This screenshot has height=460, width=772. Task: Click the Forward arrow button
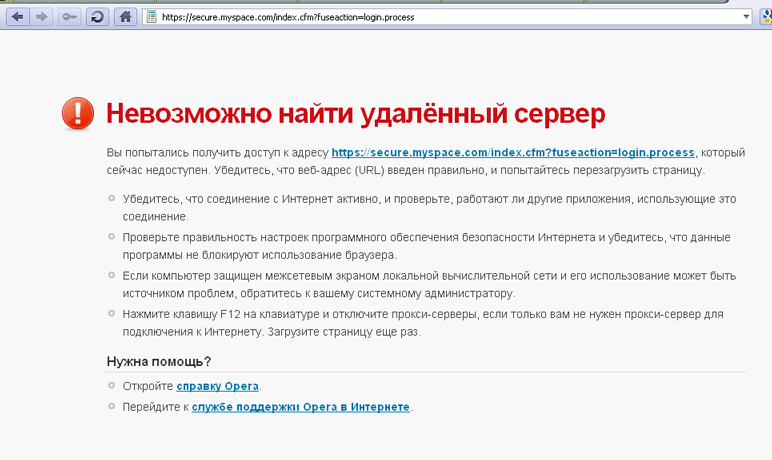[x=42, y=17]
